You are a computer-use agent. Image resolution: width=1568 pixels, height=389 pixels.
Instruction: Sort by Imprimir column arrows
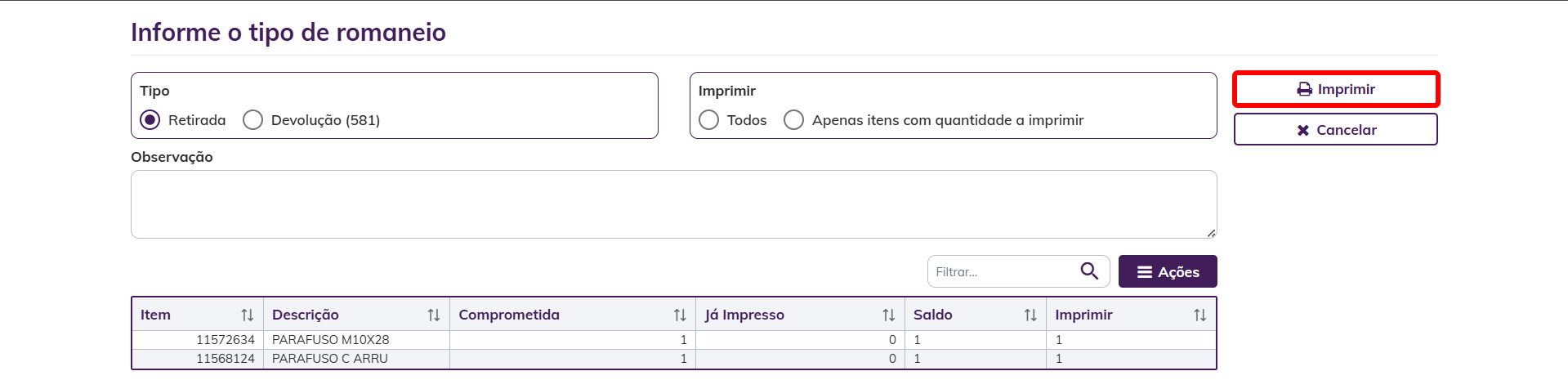[1199, 315]
